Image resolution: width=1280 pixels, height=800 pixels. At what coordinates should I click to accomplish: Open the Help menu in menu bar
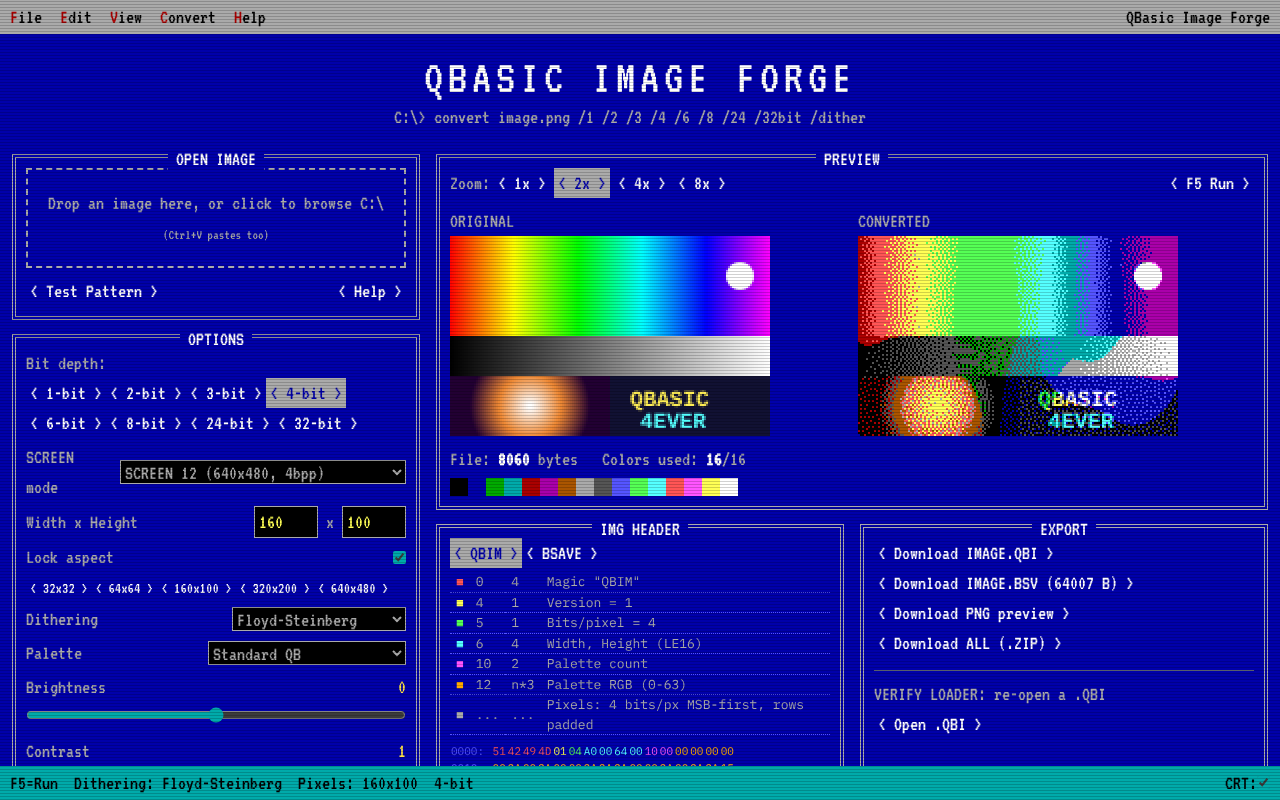tap(250, 18)
